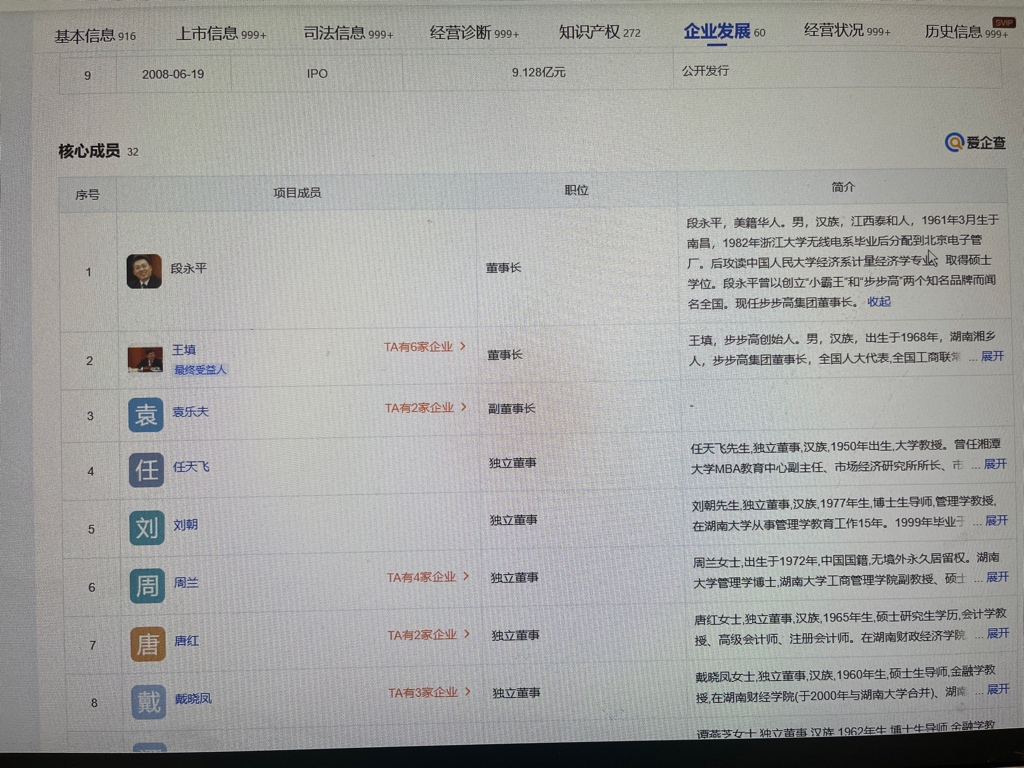
Task: Click the 任 avatar icon
Action: [x=146, y=471]
